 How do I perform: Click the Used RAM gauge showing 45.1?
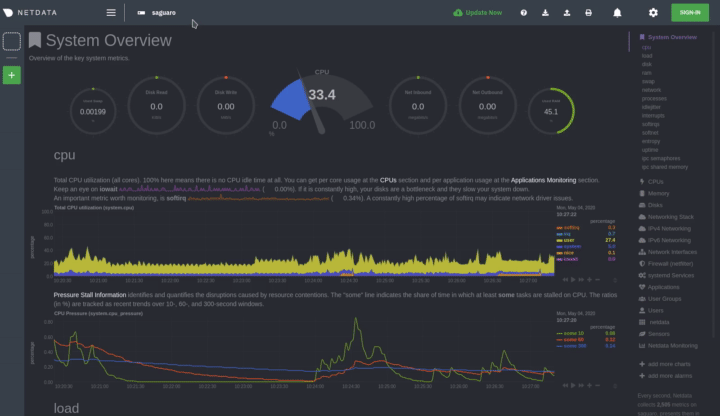point(551,111)
